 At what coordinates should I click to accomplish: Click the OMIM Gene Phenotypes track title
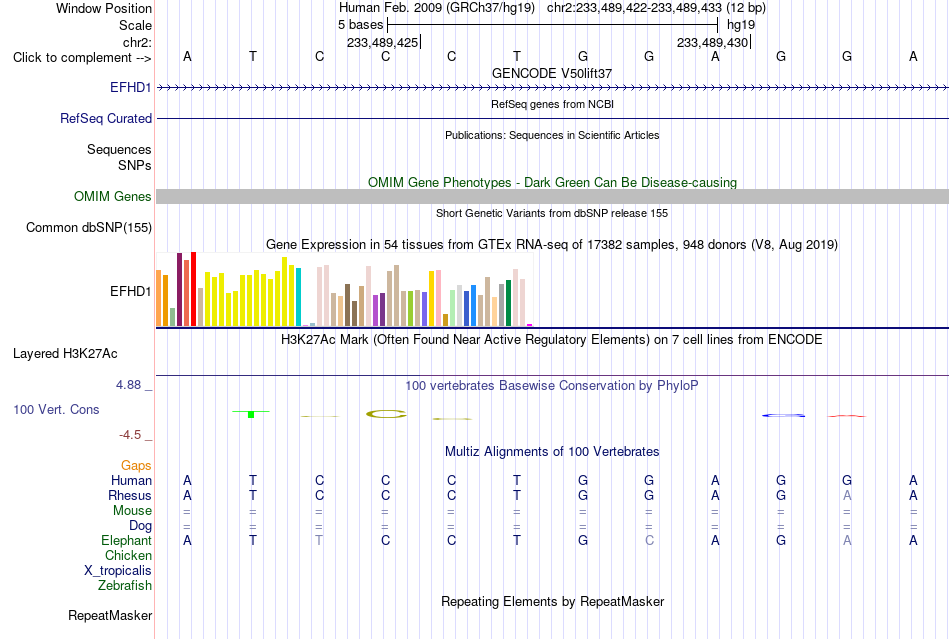pos(553,182)
